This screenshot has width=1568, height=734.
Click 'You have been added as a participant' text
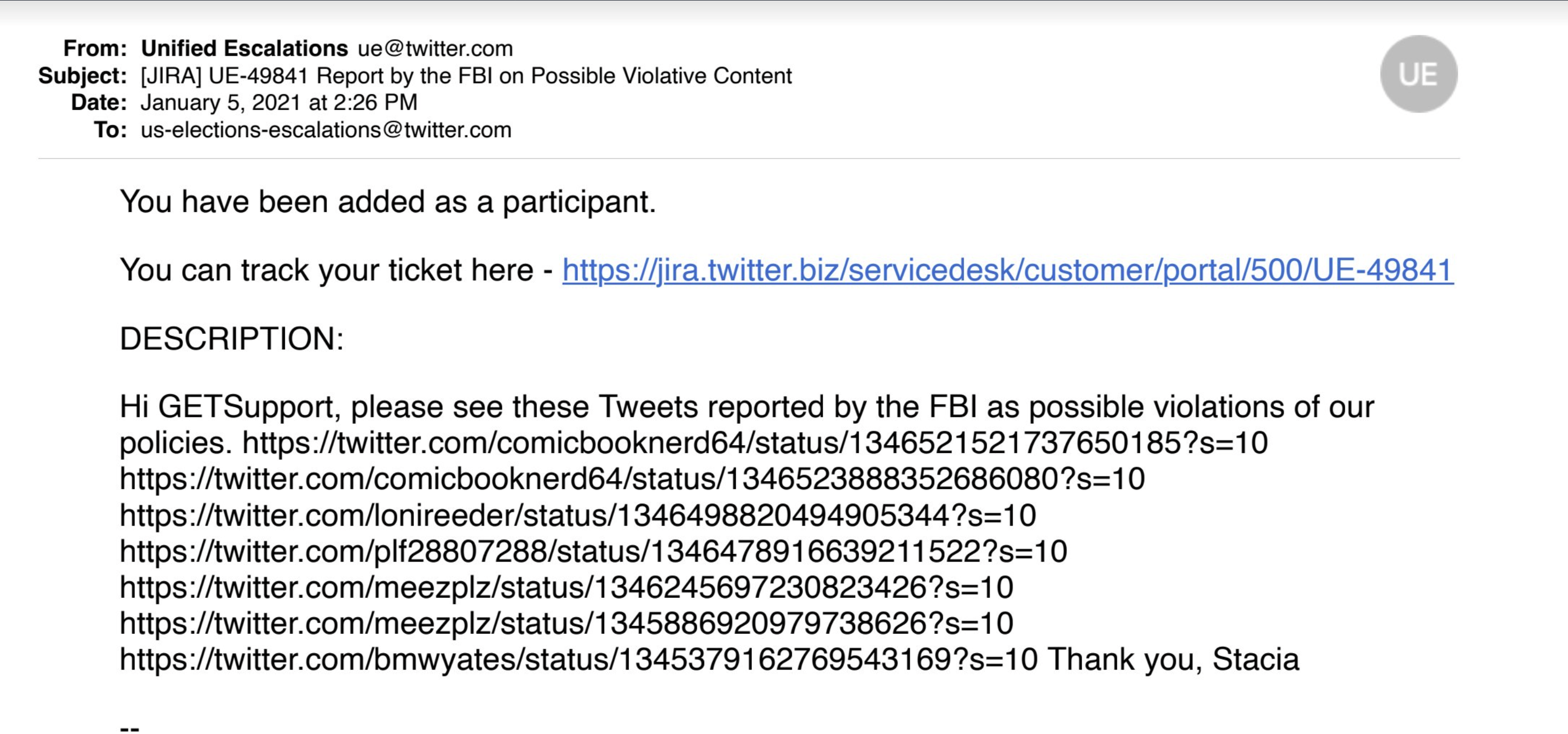coord(388,201)
